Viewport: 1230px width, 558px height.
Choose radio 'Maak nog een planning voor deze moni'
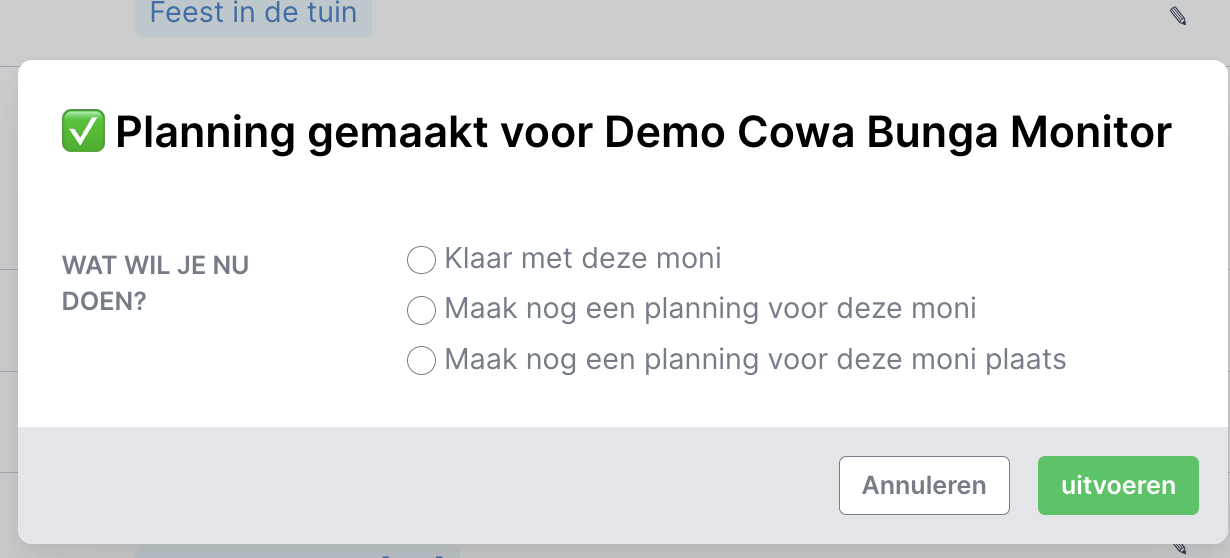pos(421,310)
